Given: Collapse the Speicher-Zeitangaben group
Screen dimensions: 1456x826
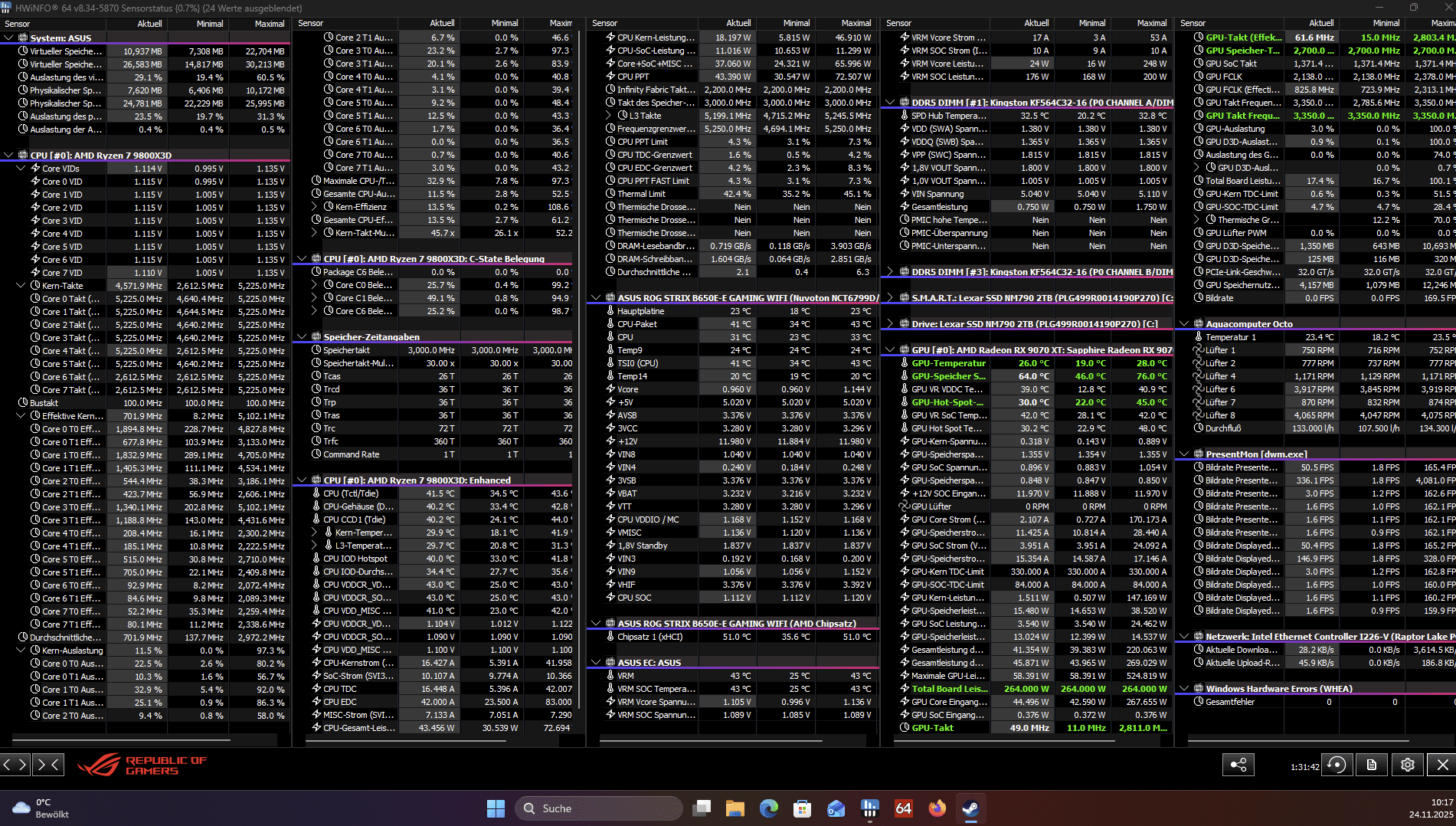Looking at the screenshot, I should click(302, 337).
